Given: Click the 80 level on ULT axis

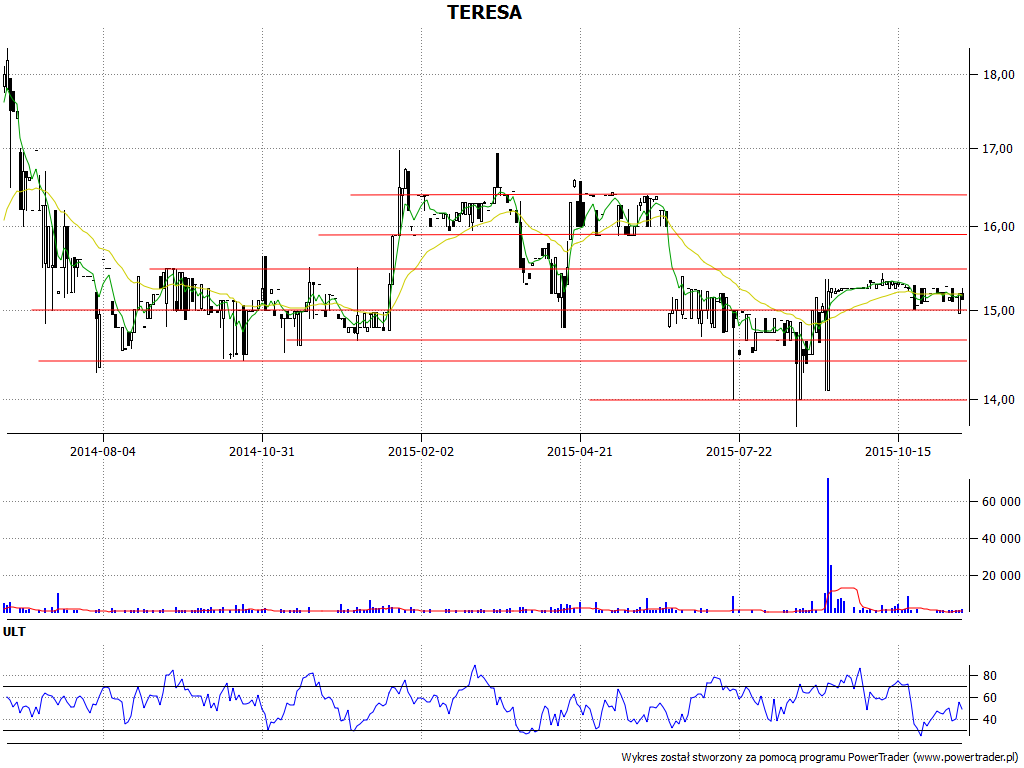Looking at the screenshot, I should (x=989, y=676).
